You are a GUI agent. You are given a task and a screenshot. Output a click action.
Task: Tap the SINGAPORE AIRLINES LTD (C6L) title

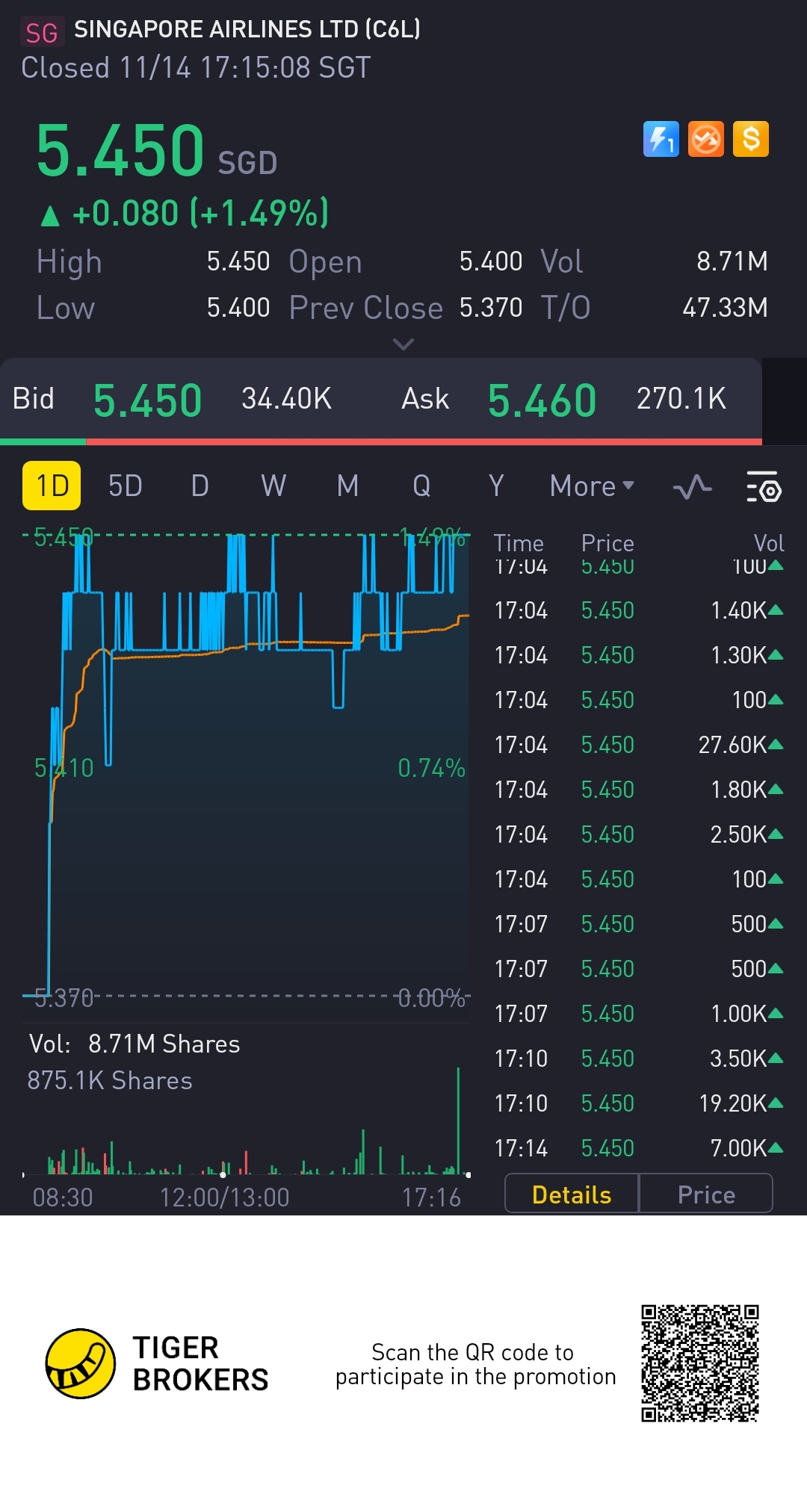click(247, 29)
